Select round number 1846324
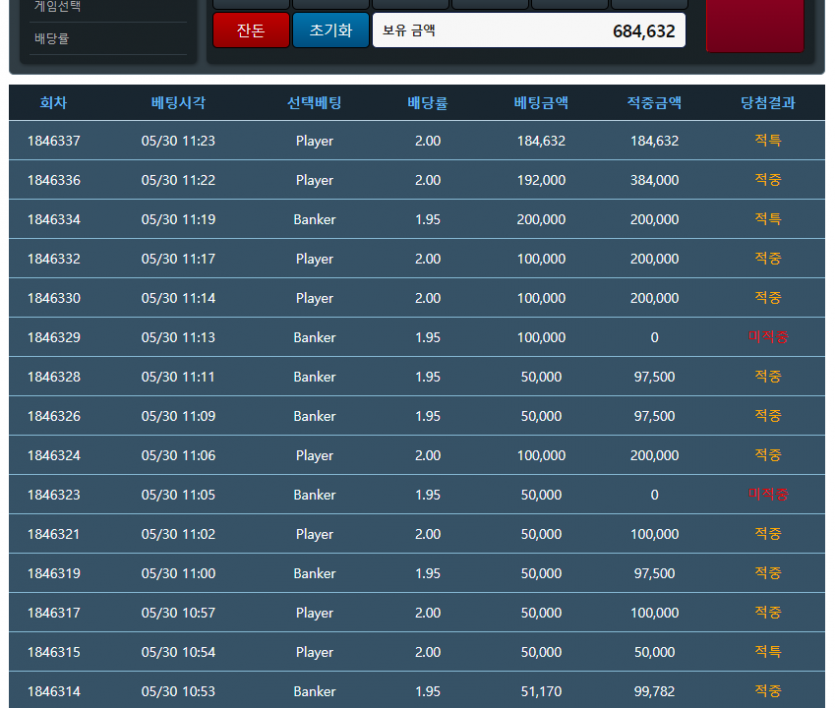Viewport: 835px width, 708px height. (54, 456)
